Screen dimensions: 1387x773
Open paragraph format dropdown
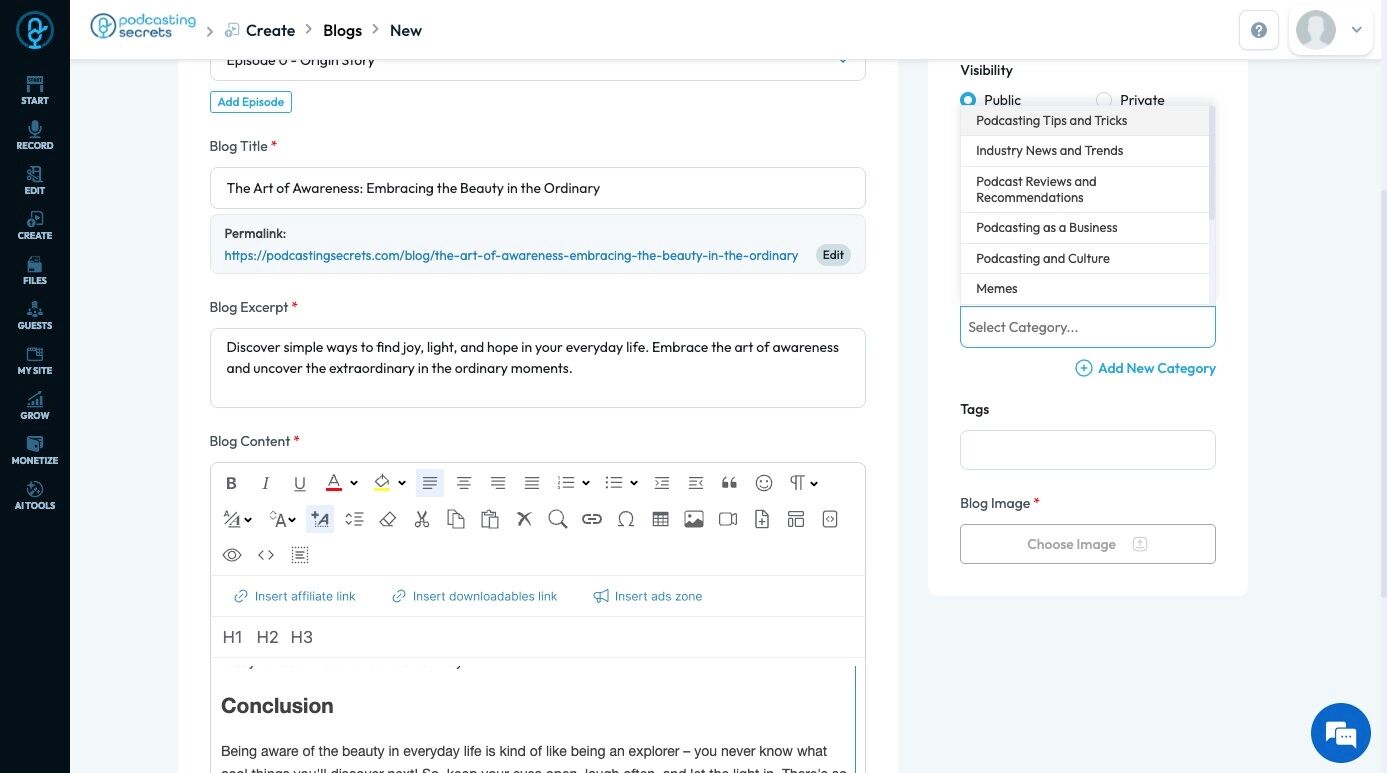click(804, 483)
